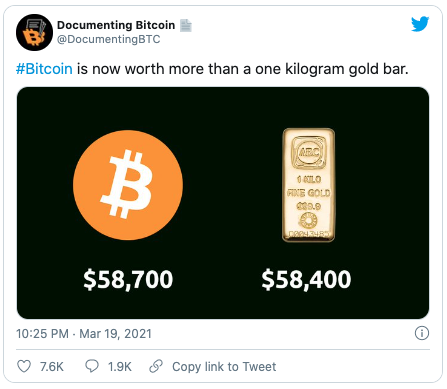Click the gold bar picture
The width and height of the screenshot is (447, 389).
[x=309, y=185]
